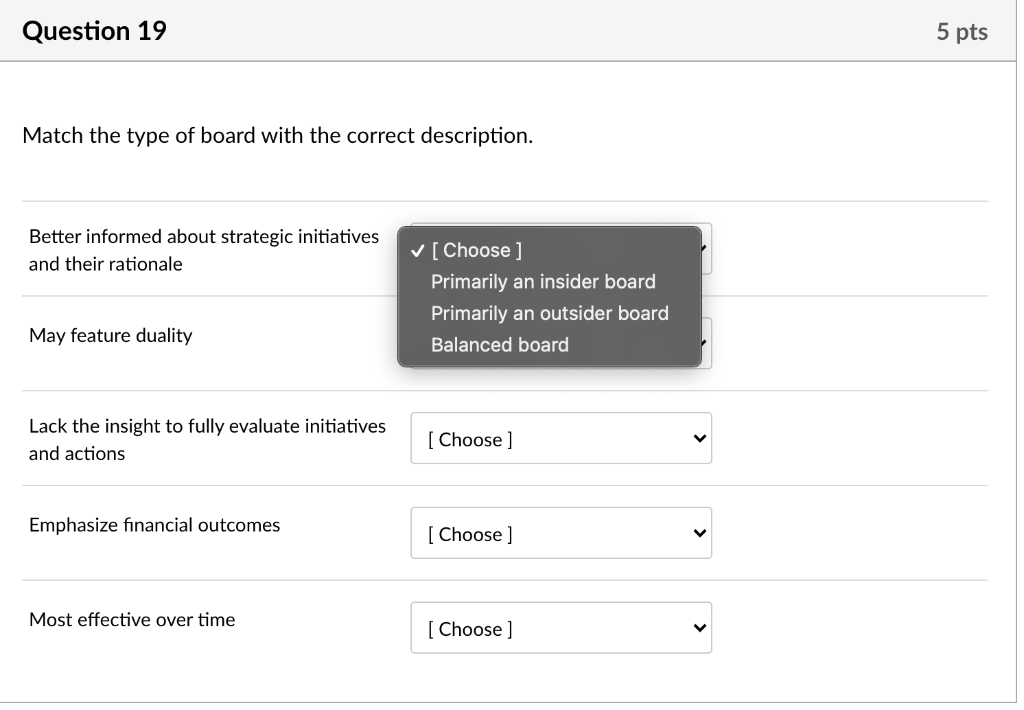The image size is (1024, 710).
Task: Open dropdown for "Most effective over time"
Action: coord(560,627)
